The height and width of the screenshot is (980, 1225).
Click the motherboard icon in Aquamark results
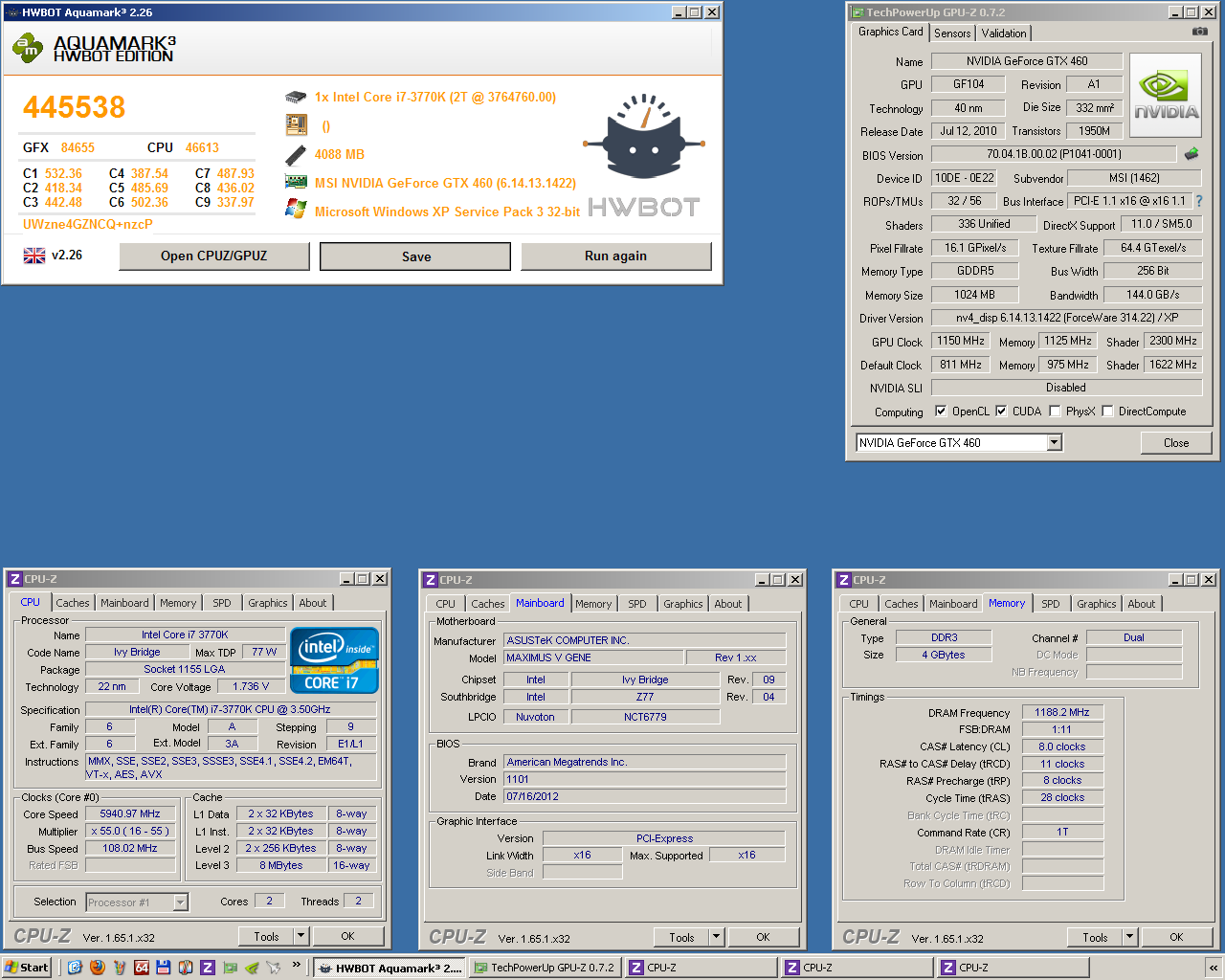point(296,124)
